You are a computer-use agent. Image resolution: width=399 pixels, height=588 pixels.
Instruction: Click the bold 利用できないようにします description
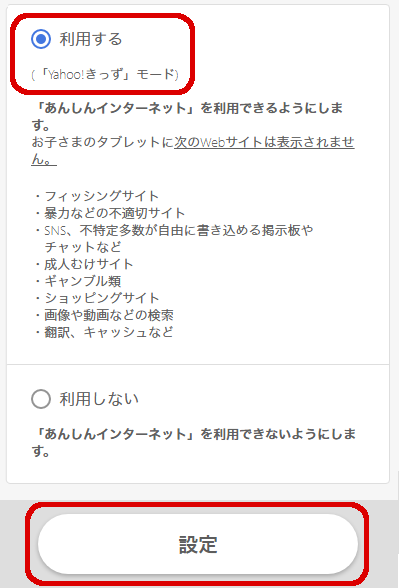tap(194, 442)
